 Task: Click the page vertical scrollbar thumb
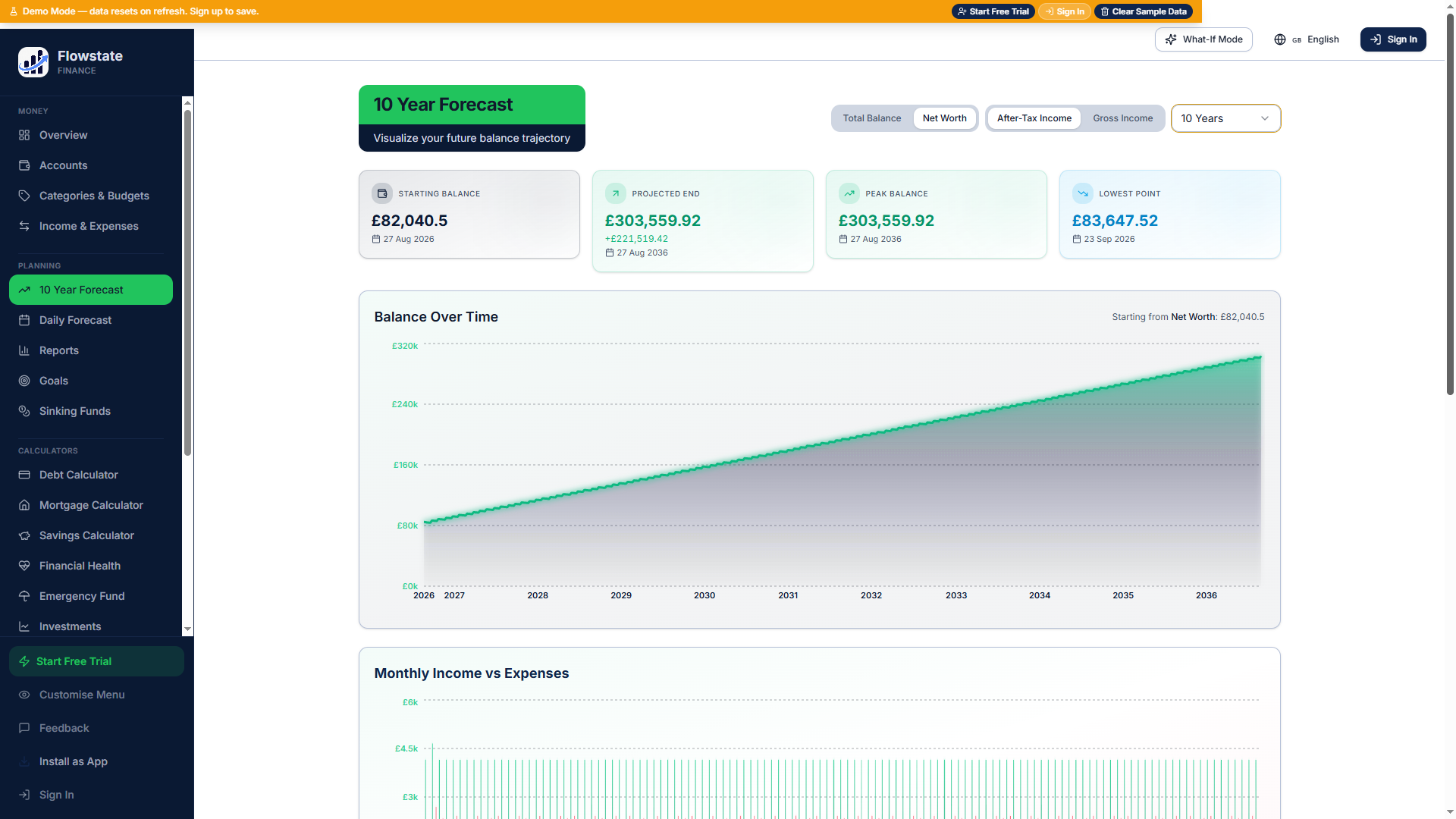pyautogui.click(x=1450, y=205)
